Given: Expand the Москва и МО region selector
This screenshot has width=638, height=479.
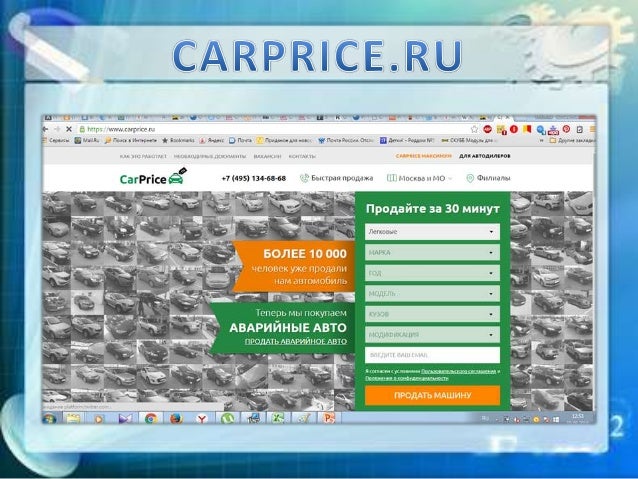Looking at the screenshot, I should tap(420, 178).
